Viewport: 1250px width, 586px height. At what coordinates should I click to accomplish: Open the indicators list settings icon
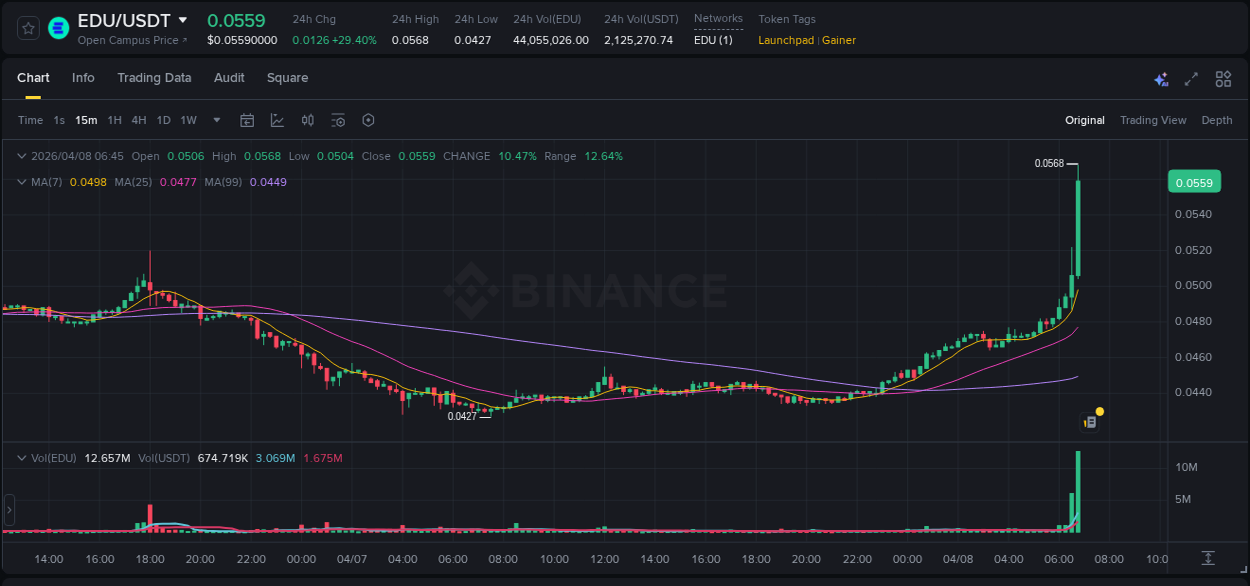pos(338,120)
